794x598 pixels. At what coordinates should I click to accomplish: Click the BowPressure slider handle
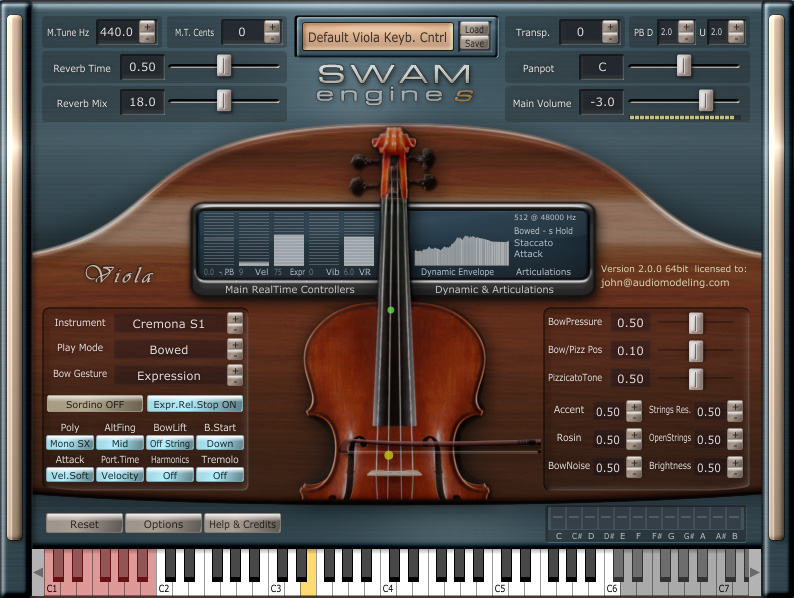[x=696, y=323]
